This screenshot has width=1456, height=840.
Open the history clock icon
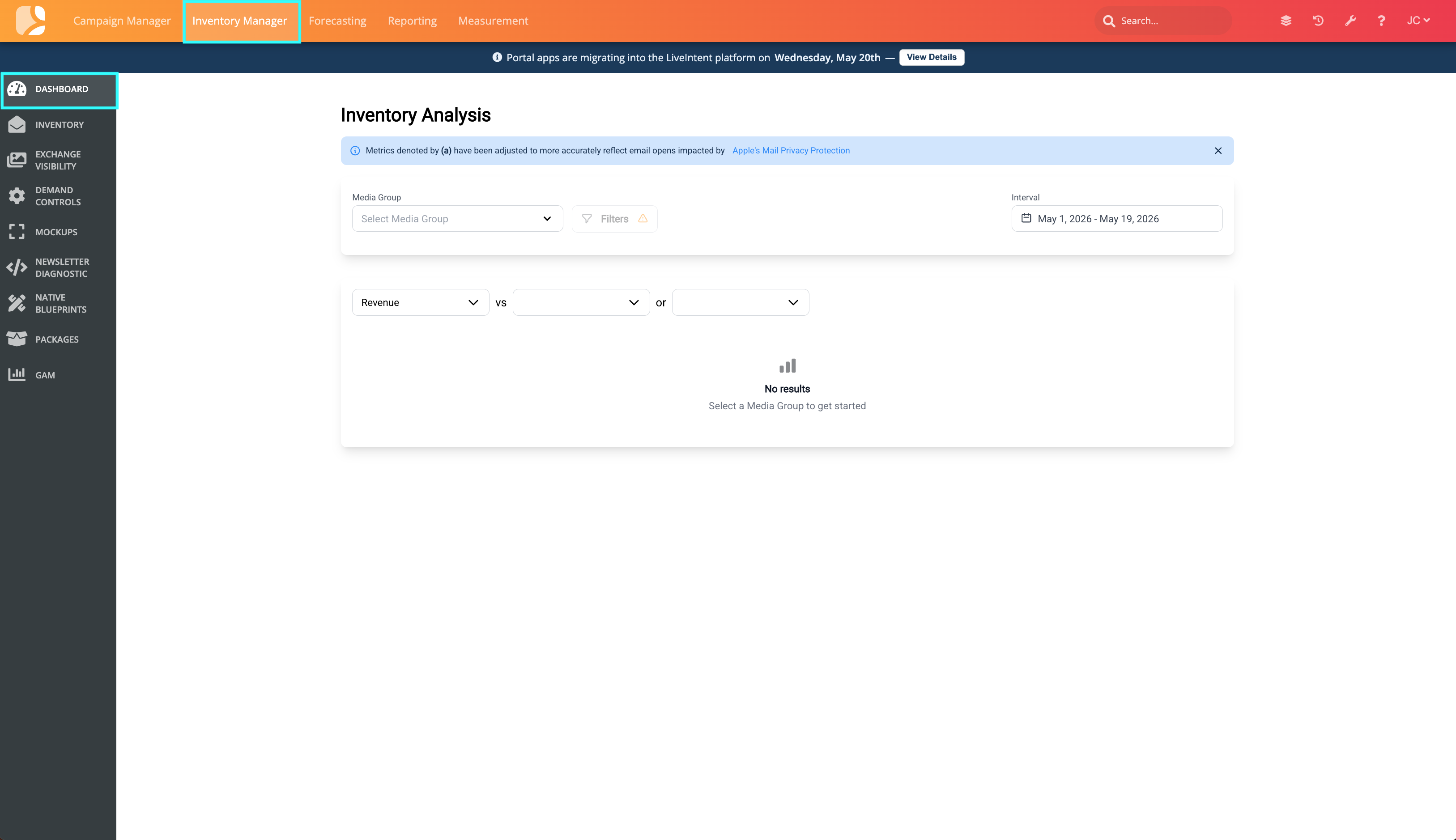(1318, 21)
